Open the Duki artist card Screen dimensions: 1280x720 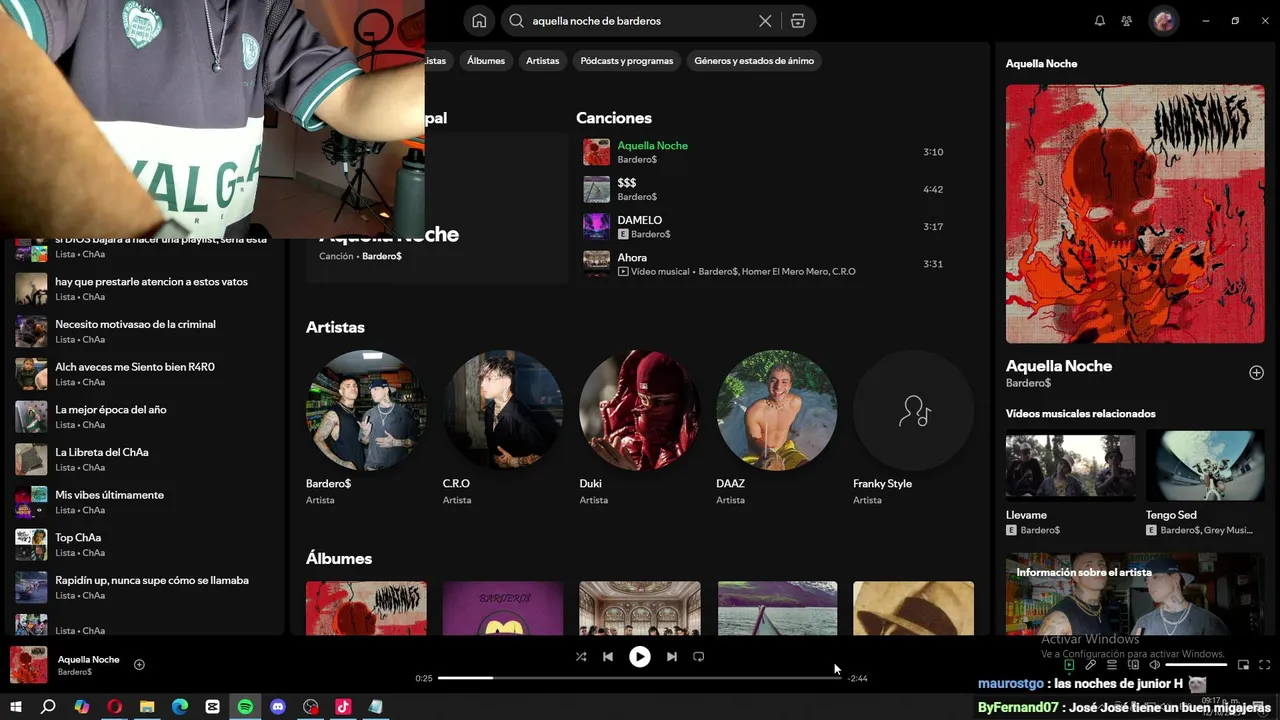tap(640, 428)
